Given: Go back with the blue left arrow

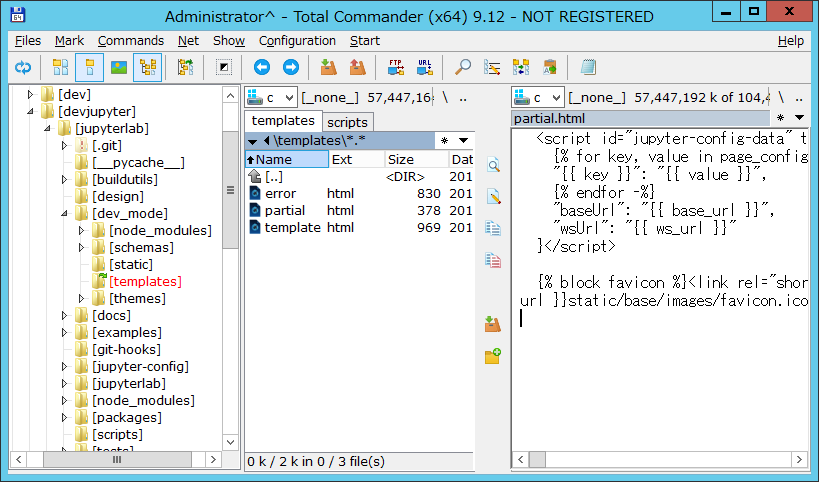Looking at the screenshot, I should pyautogui.click(x=262, y=67).
